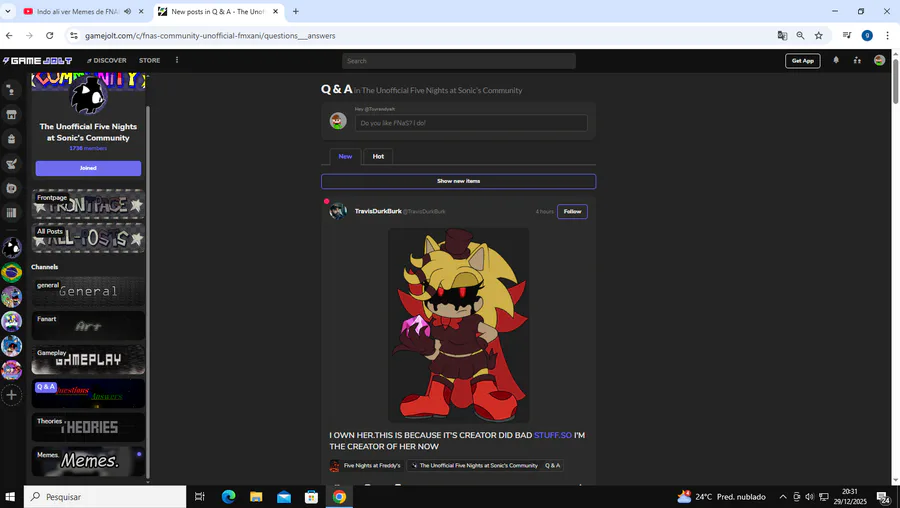The height and width of the screenshot is (508, 900).
Task: Click the Chrome translate page icon
Action: pos(782,36)
